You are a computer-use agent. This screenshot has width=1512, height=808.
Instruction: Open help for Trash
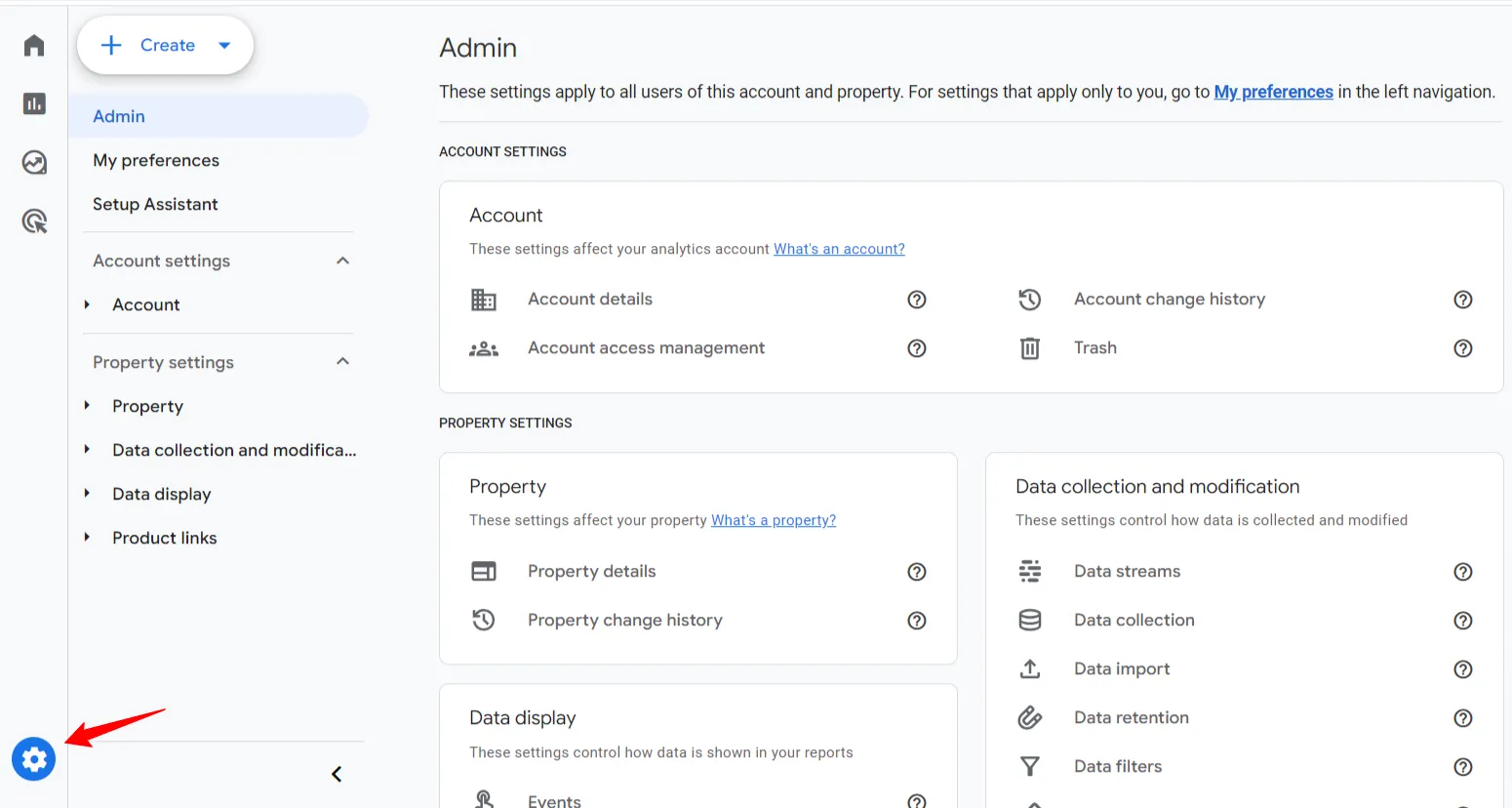1463,348
